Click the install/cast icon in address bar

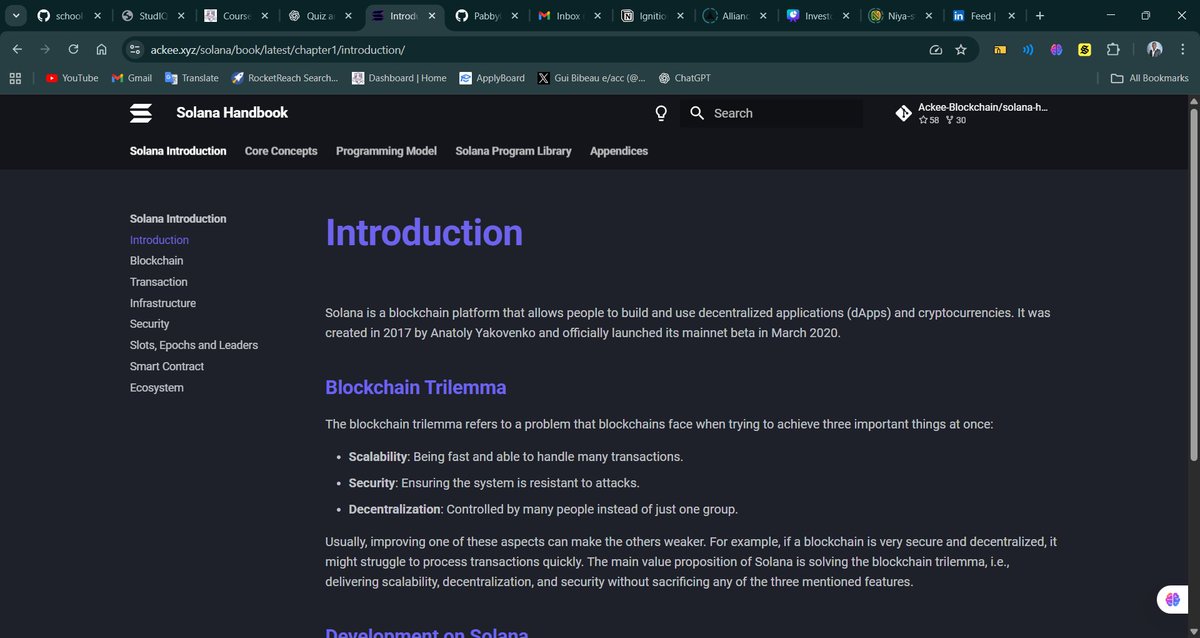[x=936, y=49]
